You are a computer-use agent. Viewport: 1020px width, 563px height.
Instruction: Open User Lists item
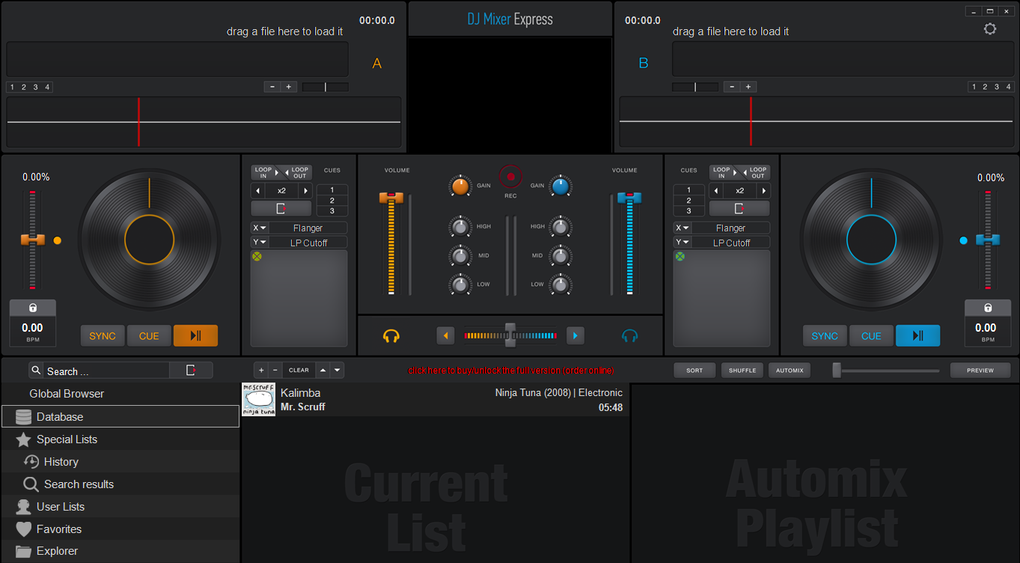pyautogui.click(x=120, y=506)
